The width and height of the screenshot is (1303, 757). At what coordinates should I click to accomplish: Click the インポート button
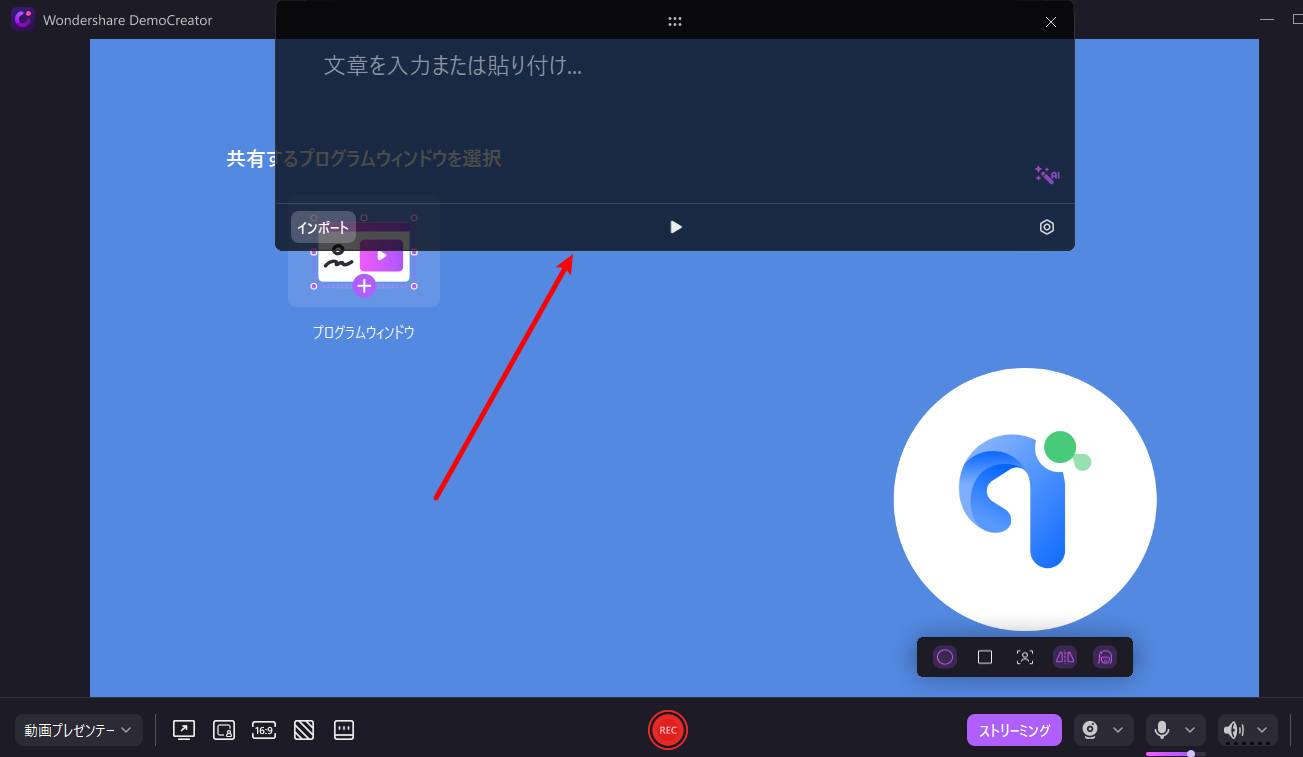coord(323,227)
